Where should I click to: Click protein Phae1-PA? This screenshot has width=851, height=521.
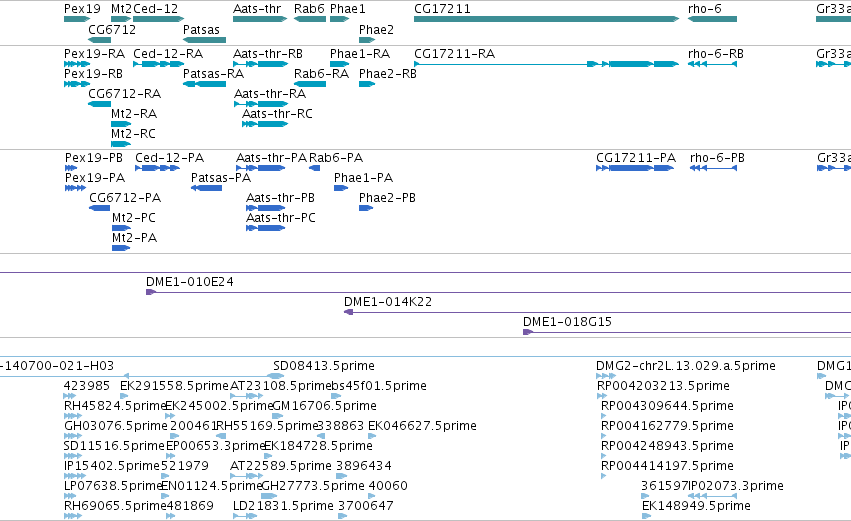pos(364,178)
